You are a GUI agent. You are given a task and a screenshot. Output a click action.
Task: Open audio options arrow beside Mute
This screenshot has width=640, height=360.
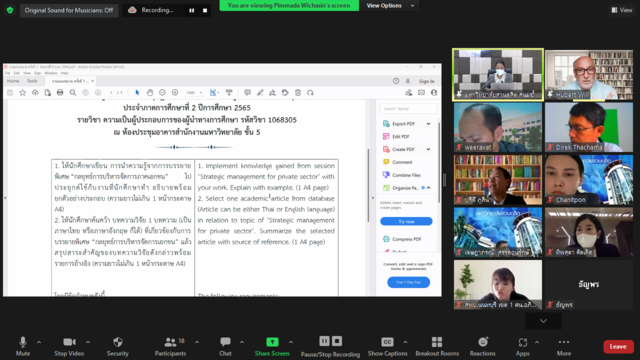click(x=39, y=342)
